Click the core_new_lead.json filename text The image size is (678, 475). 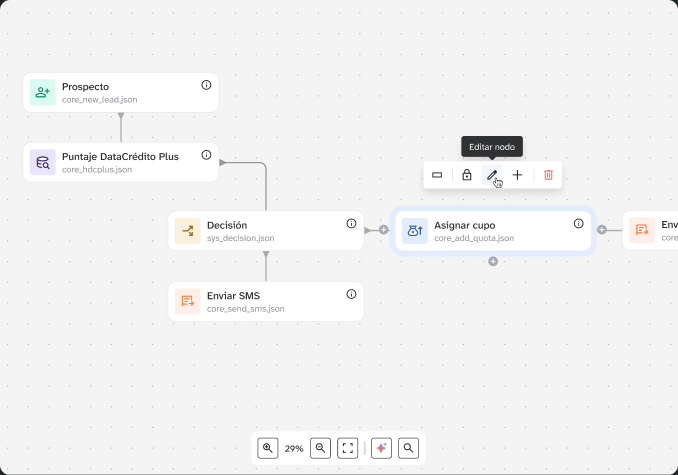[x=99, y=100]
